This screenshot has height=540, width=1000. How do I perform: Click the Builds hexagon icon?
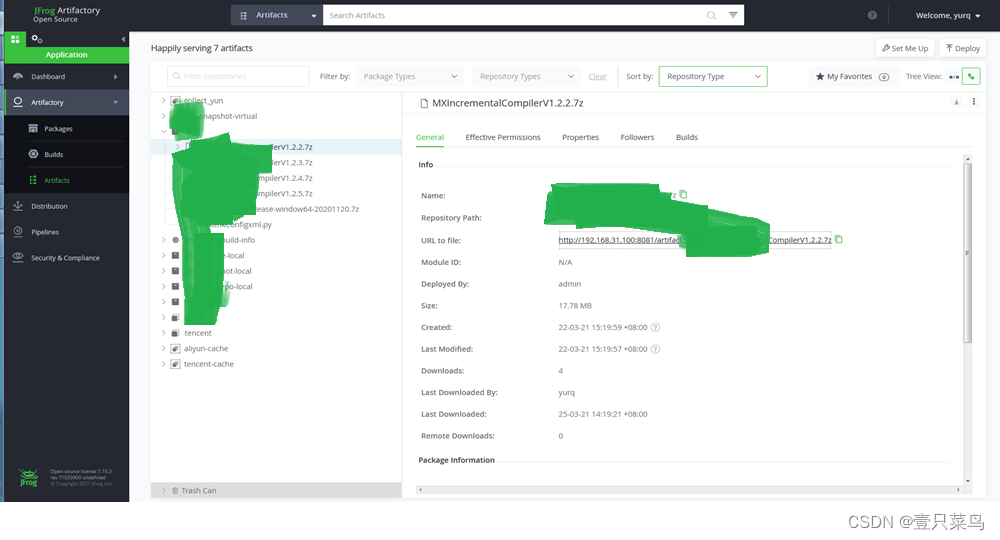(x=33, y=154)
